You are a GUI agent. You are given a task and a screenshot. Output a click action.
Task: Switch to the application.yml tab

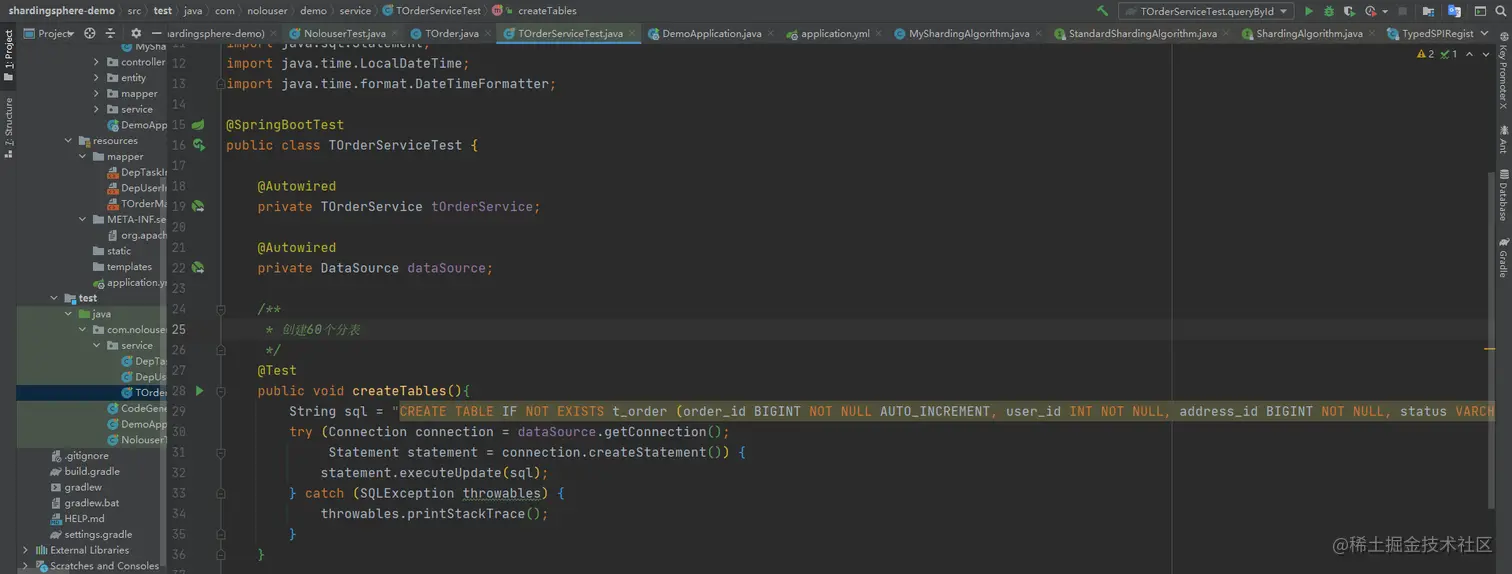[835, 33]
